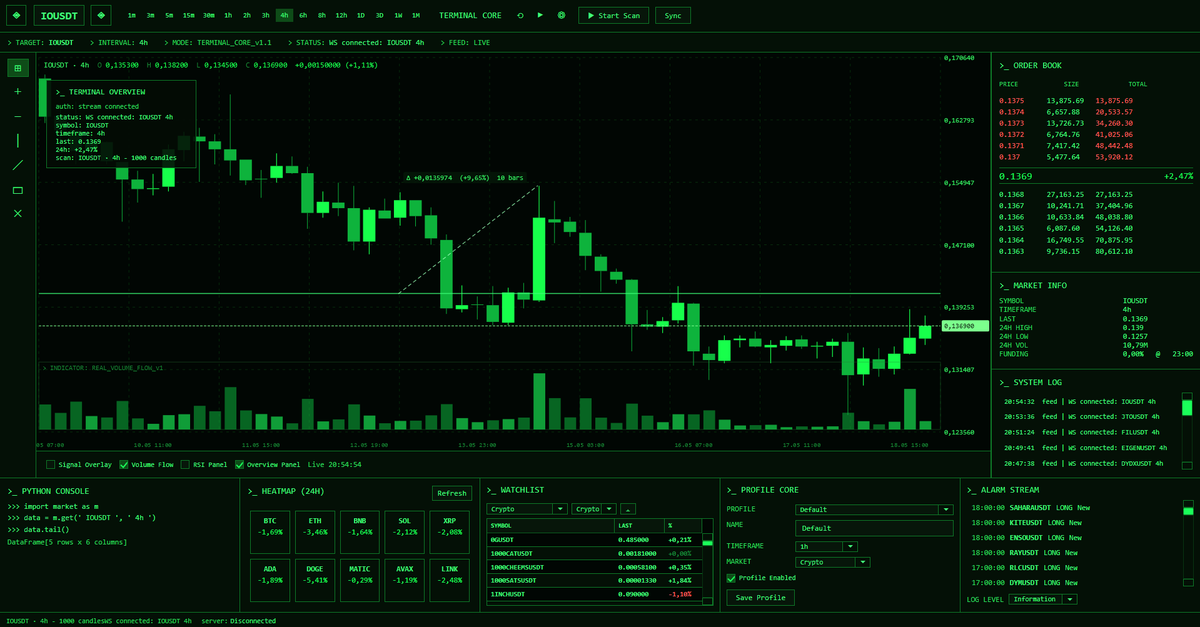Click the diamond icon right of IOUSDT symbol

(101, 16)
